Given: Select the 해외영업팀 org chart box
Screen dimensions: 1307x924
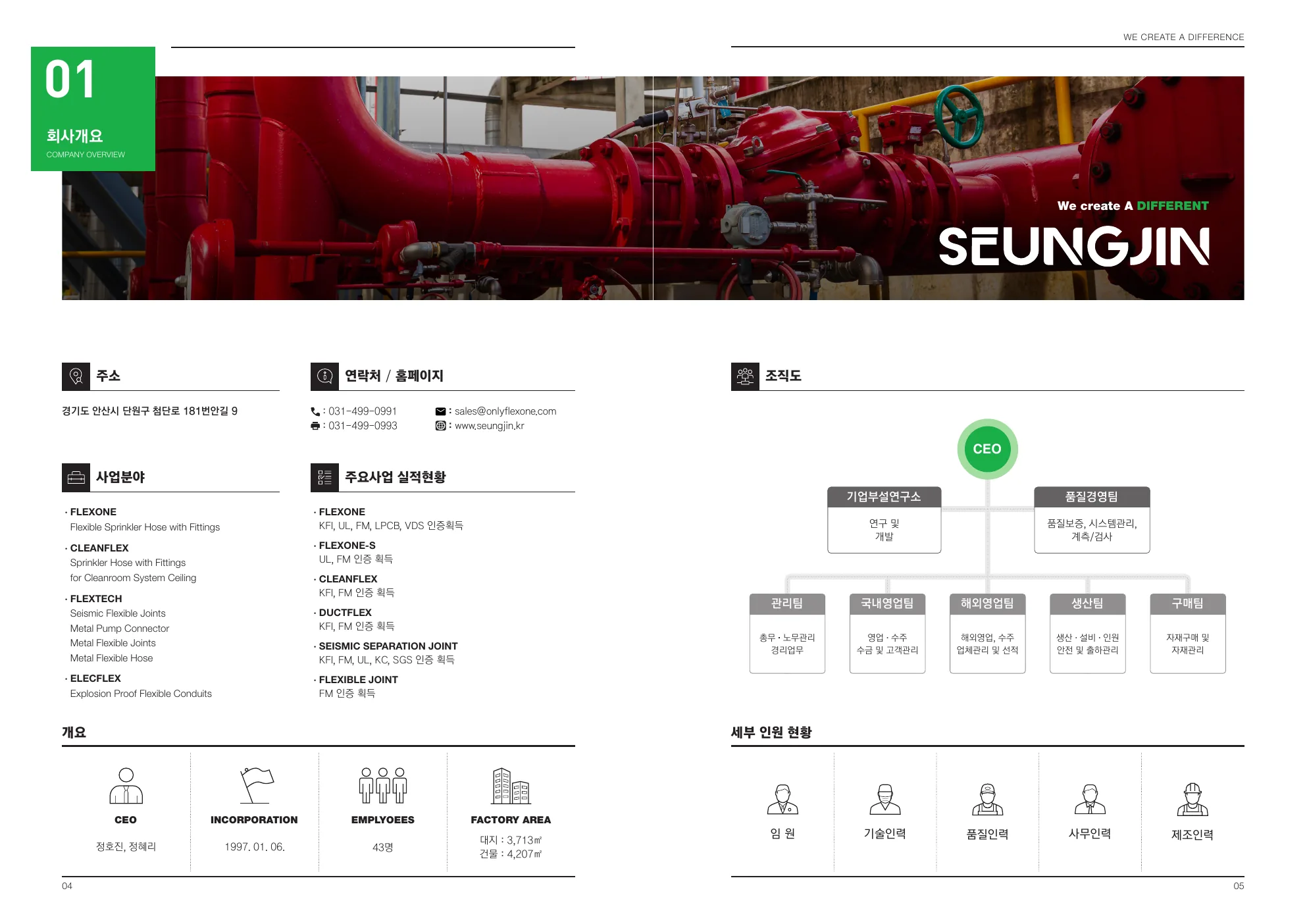Looking at the screenshot, I should [x=987, y=634].
